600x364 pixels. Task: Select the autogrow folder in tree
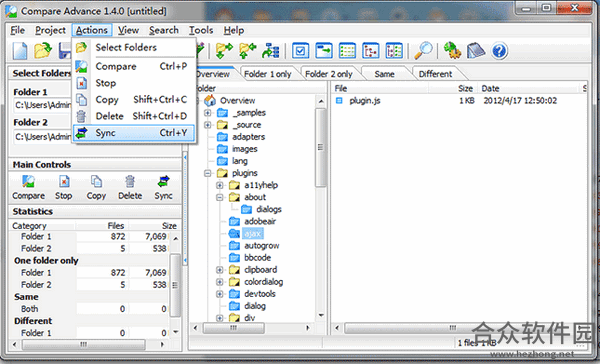coord(262,246)
